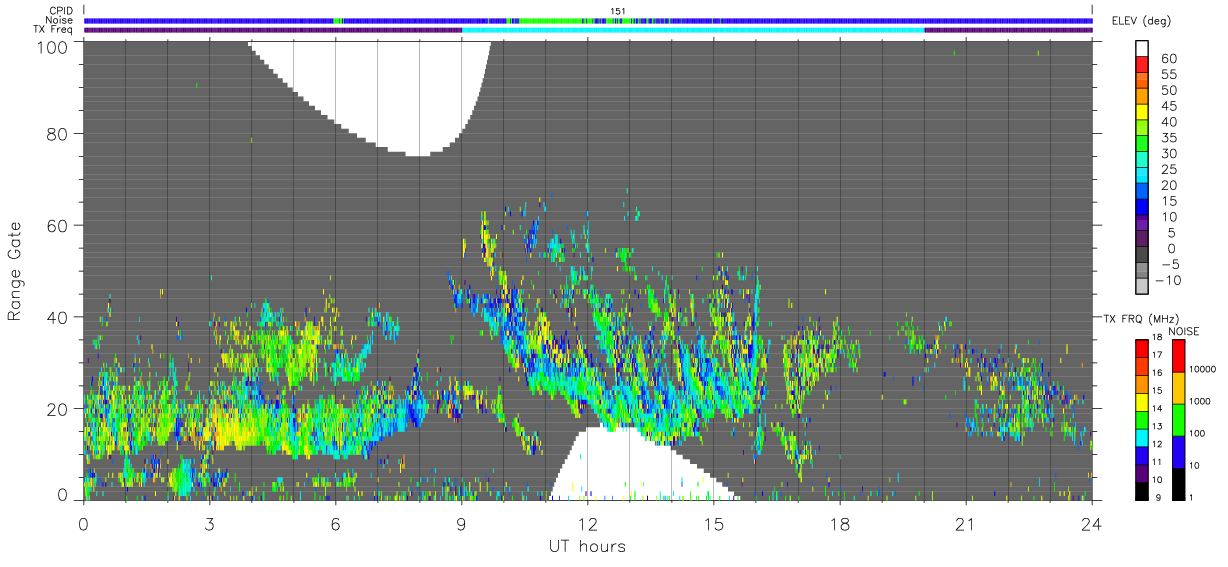Screen dimensions: 1228x567
Task: Click ELEV colorbar label '25'
Action: [1169, 170]
